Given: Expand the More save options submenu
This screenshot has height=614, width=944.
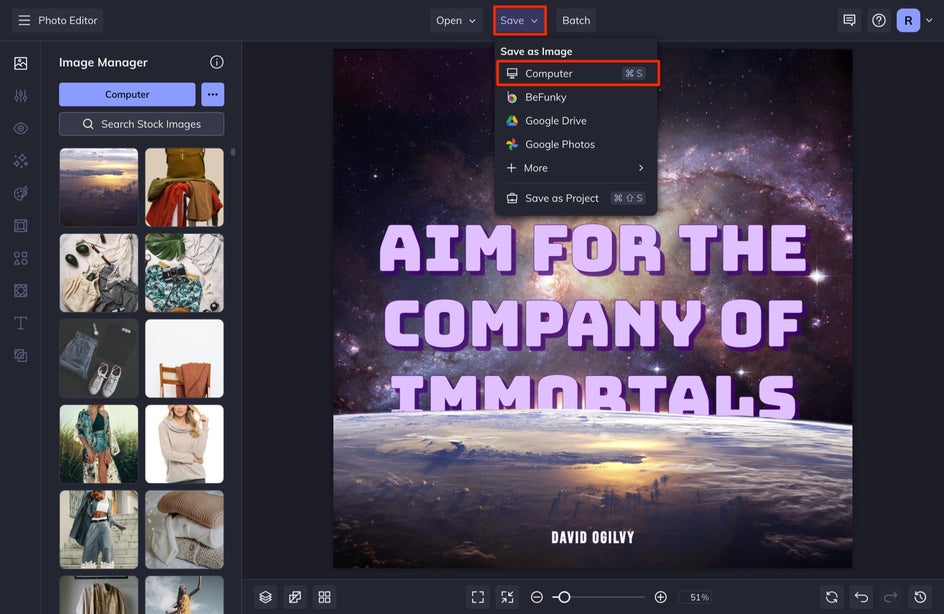Looking at the screenshot, I should point(576,168).
